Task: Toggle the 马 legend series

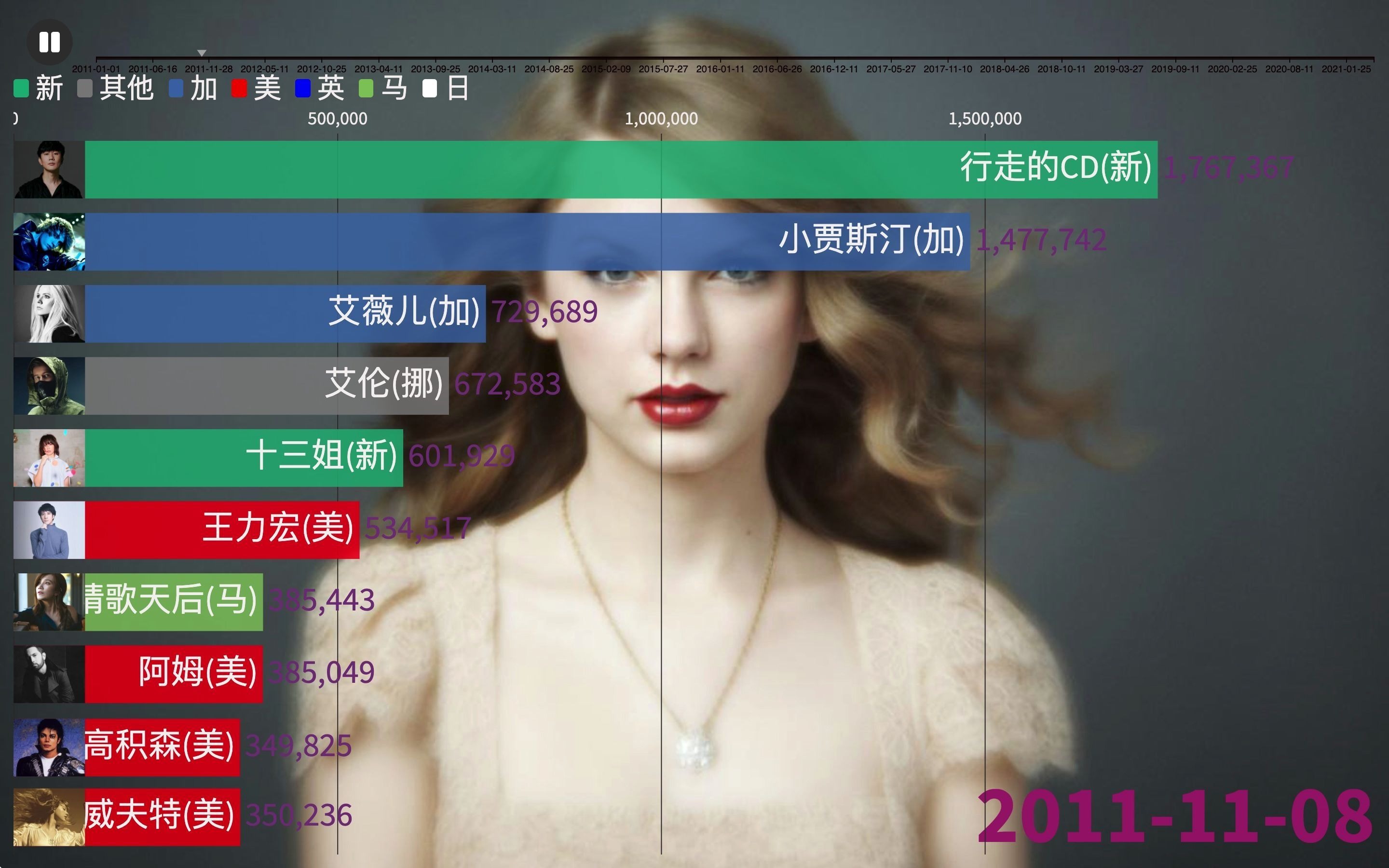Action: coord(383,88)
